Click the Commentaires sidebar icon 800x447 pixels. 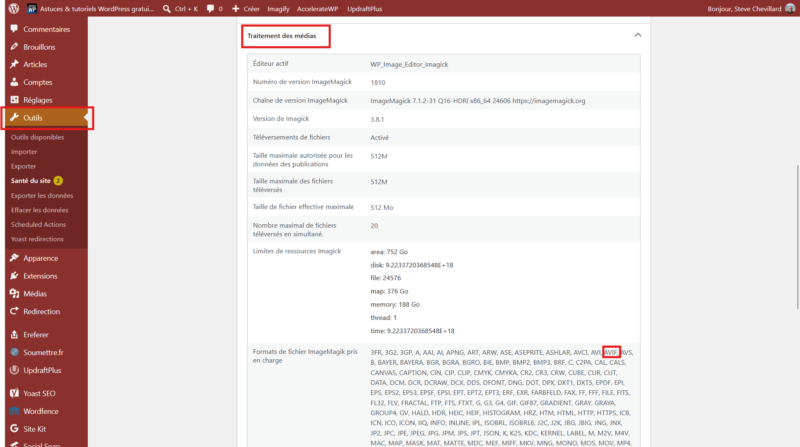click(x=14, y=29)
